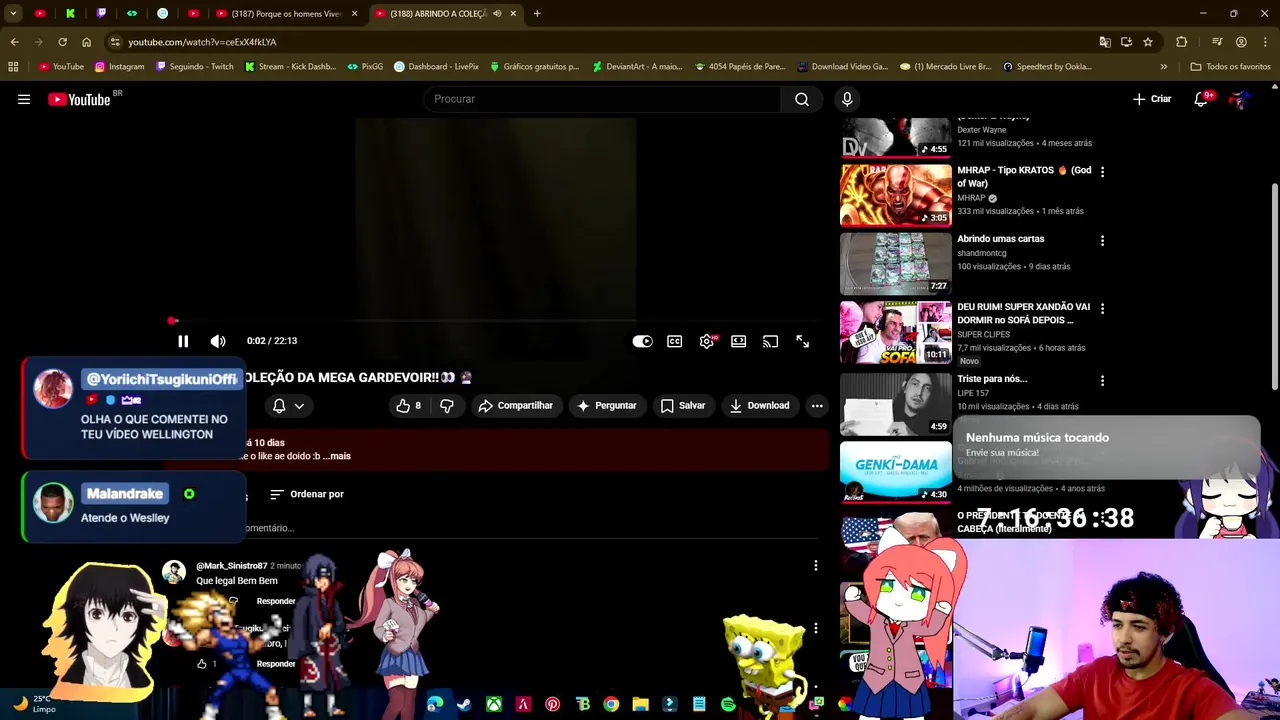Open options for DEU RUIM! SUPER XANDÃO video
The image size is (1280, 720).
tap(1102, 309)
